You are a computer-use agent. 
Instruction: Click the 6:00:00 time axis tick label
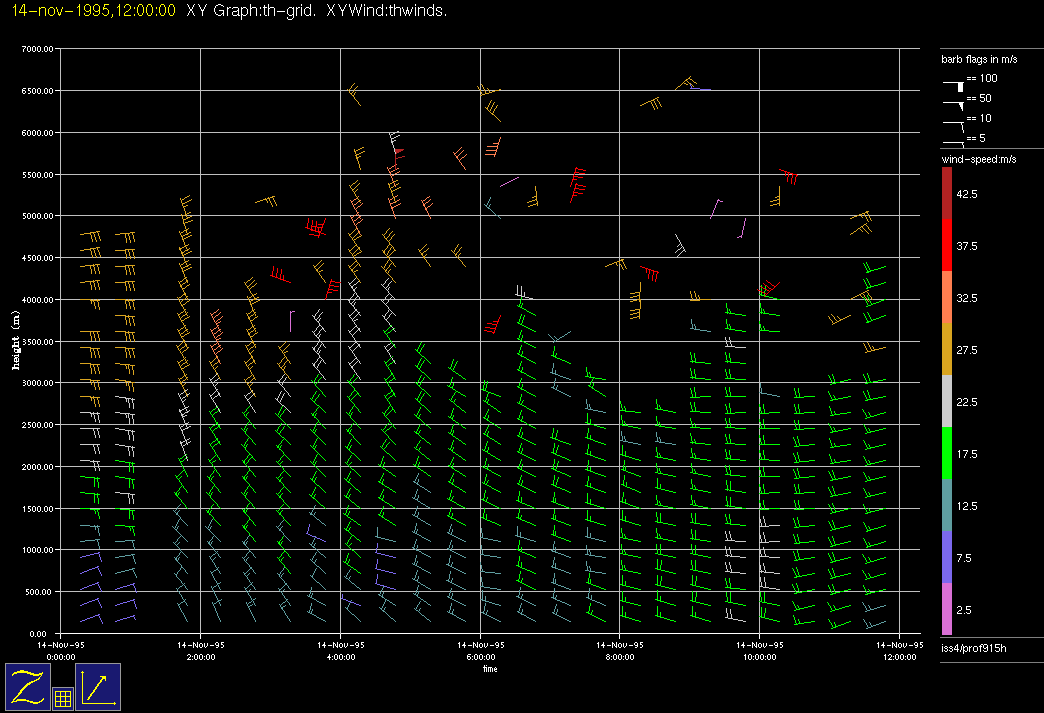point(480,657)
